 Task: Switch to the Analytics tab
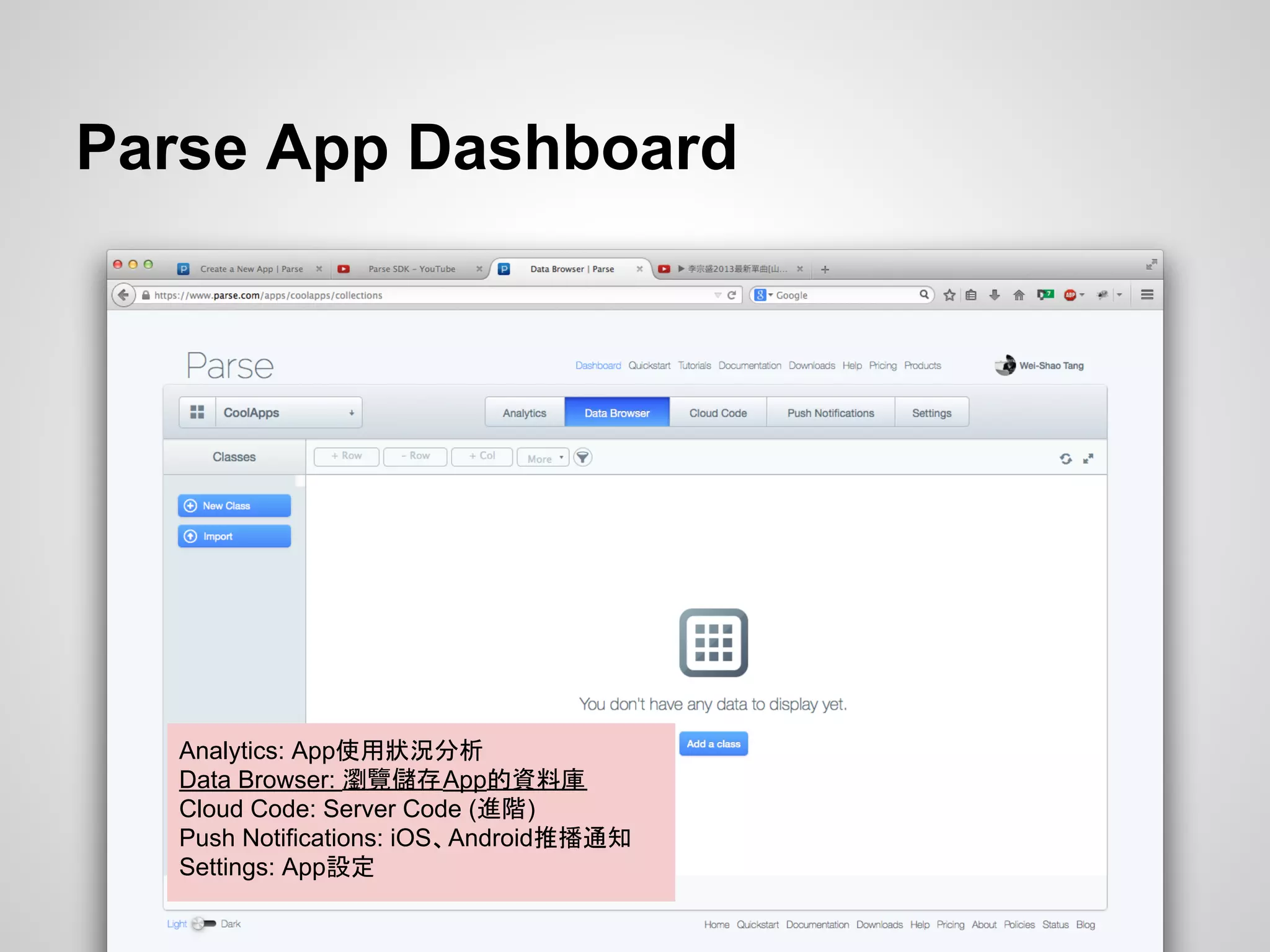tap(525, 413)
